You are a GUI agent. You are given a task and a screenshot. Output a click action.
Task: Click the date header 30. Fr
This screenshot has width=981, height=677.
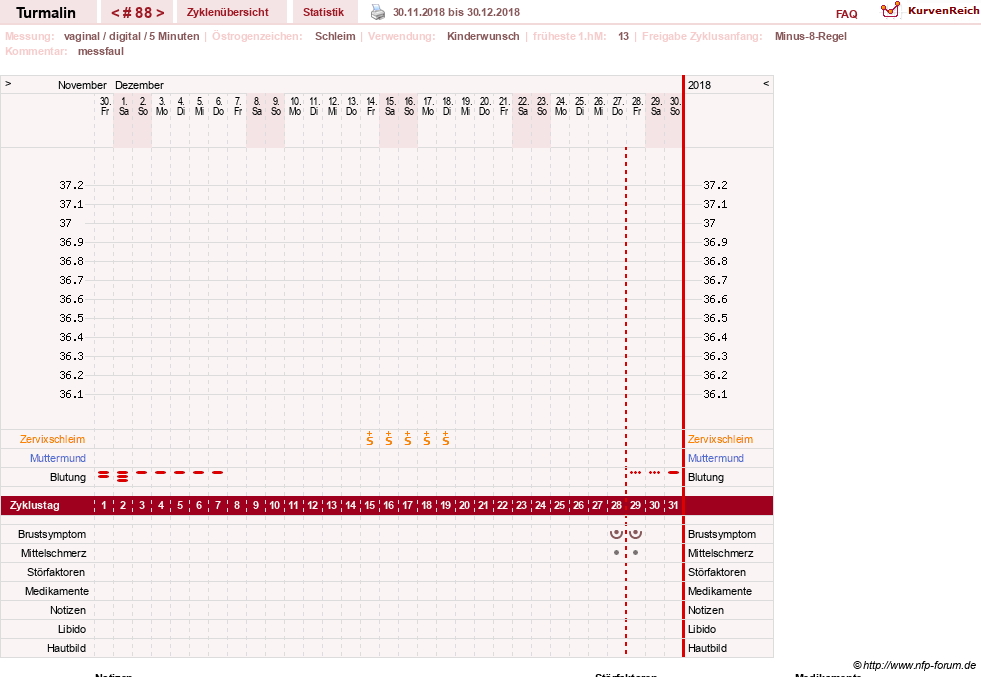click(105, 106)
